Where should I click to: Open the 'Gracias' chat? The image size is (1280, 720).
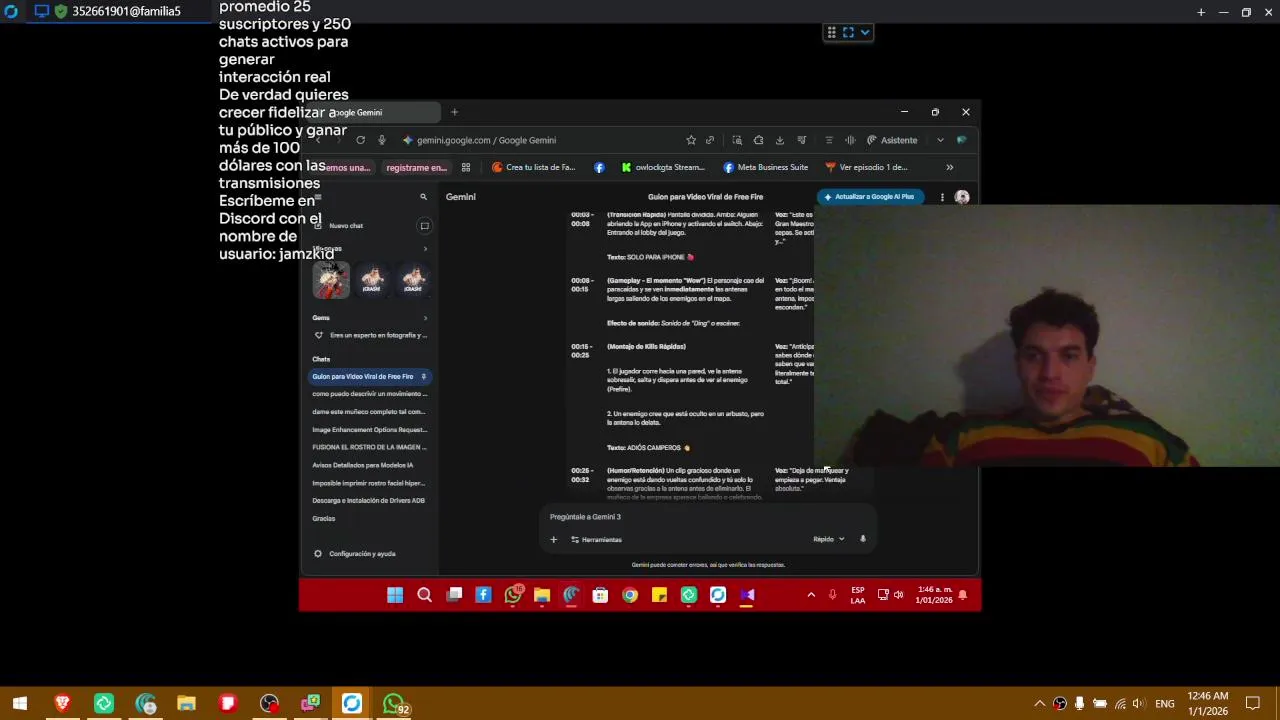[x=324, y=518]
